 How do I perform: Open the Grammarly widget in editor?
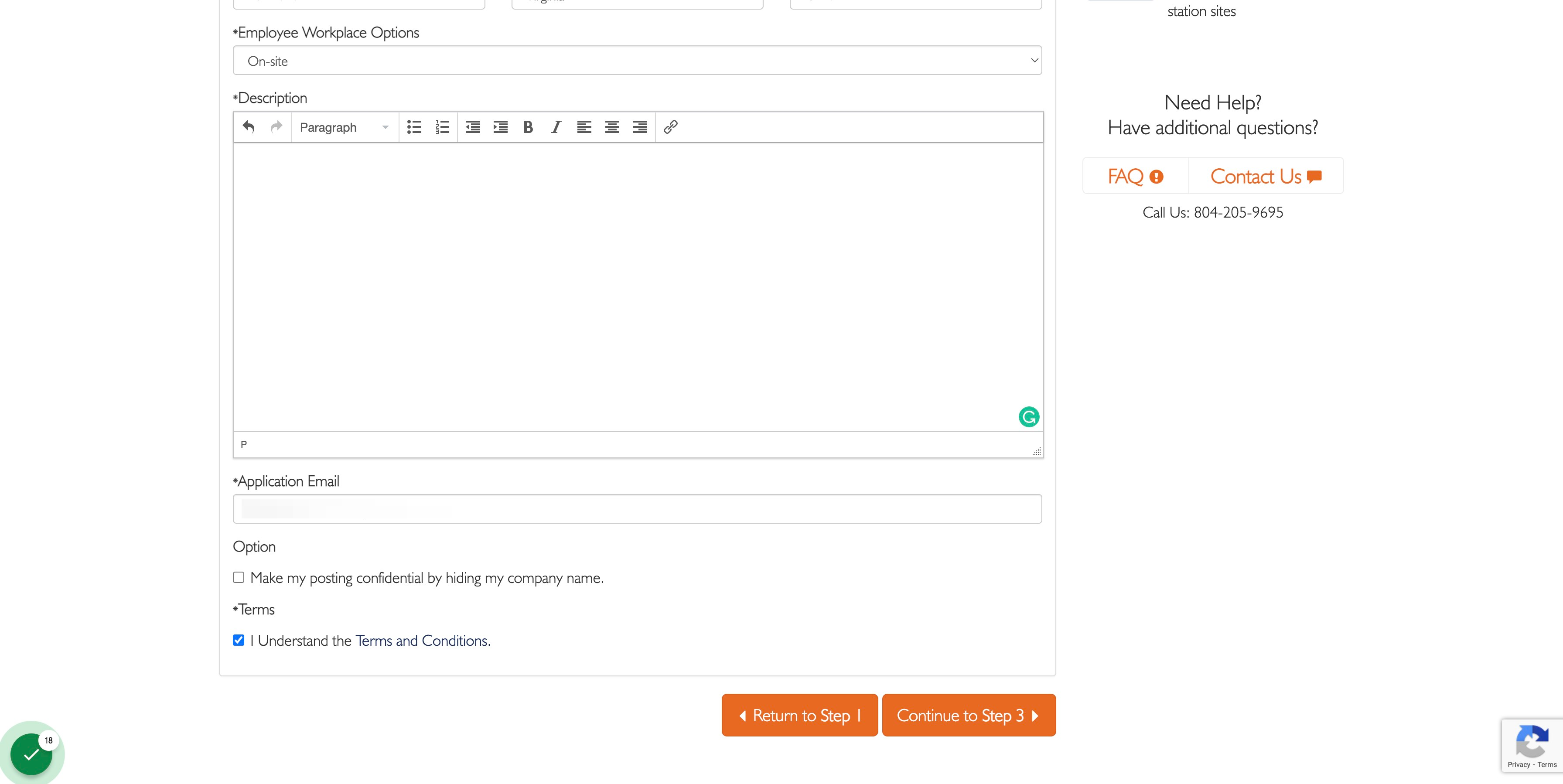pyautogui.click(x=1028, y=417)
